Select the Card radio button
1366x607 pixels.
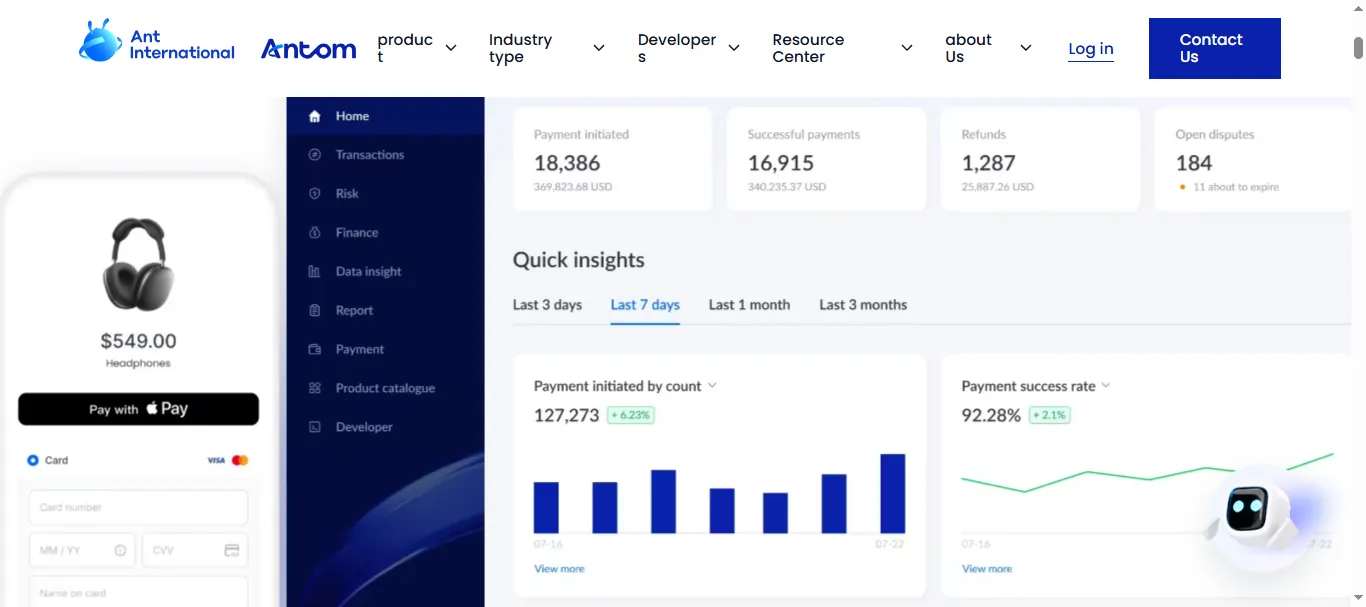click(x=33, y=460)
